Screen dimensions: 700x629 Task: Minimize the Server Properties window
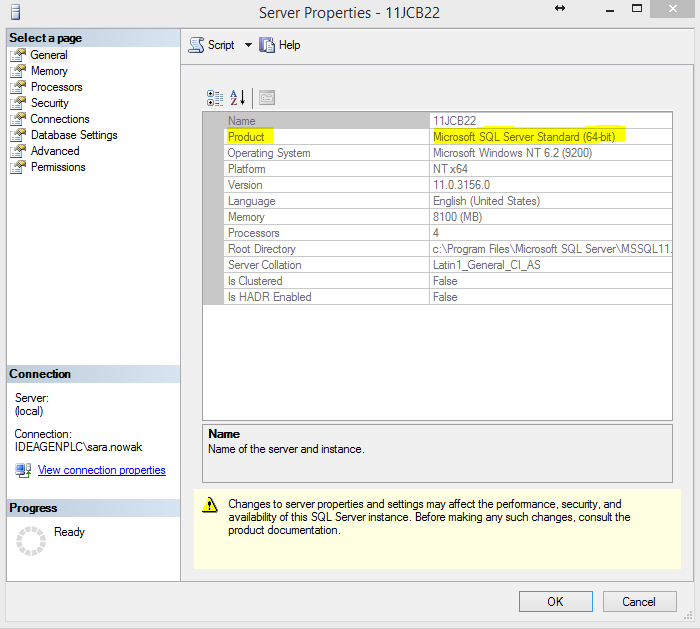pos(610,10)
